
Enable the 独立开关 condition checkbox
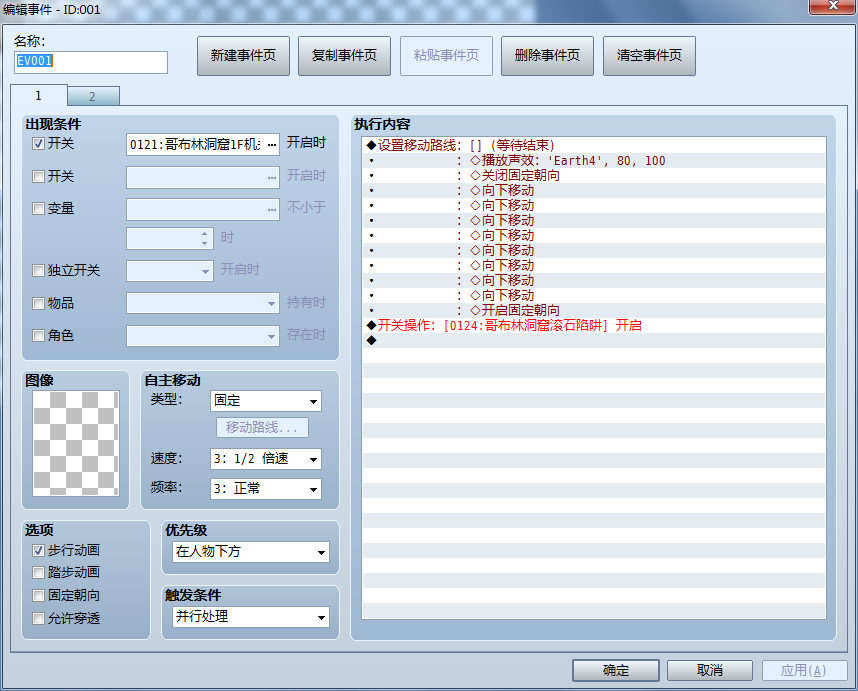[x=38, y=270]
